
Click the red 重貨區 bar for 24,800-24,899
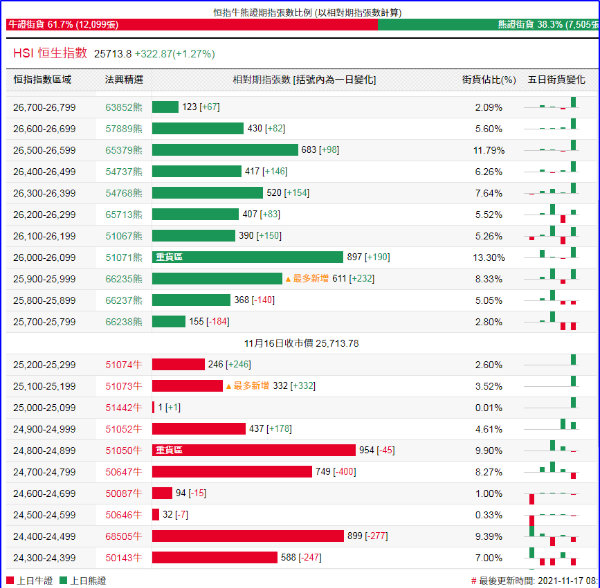253,451
